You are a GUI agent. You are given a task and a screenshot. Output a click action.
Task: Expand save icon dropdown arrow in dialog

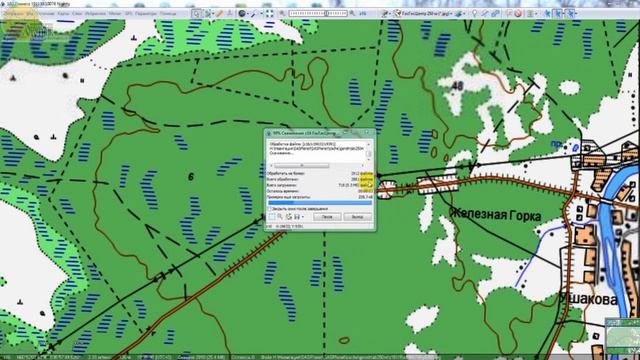point(303,217)
